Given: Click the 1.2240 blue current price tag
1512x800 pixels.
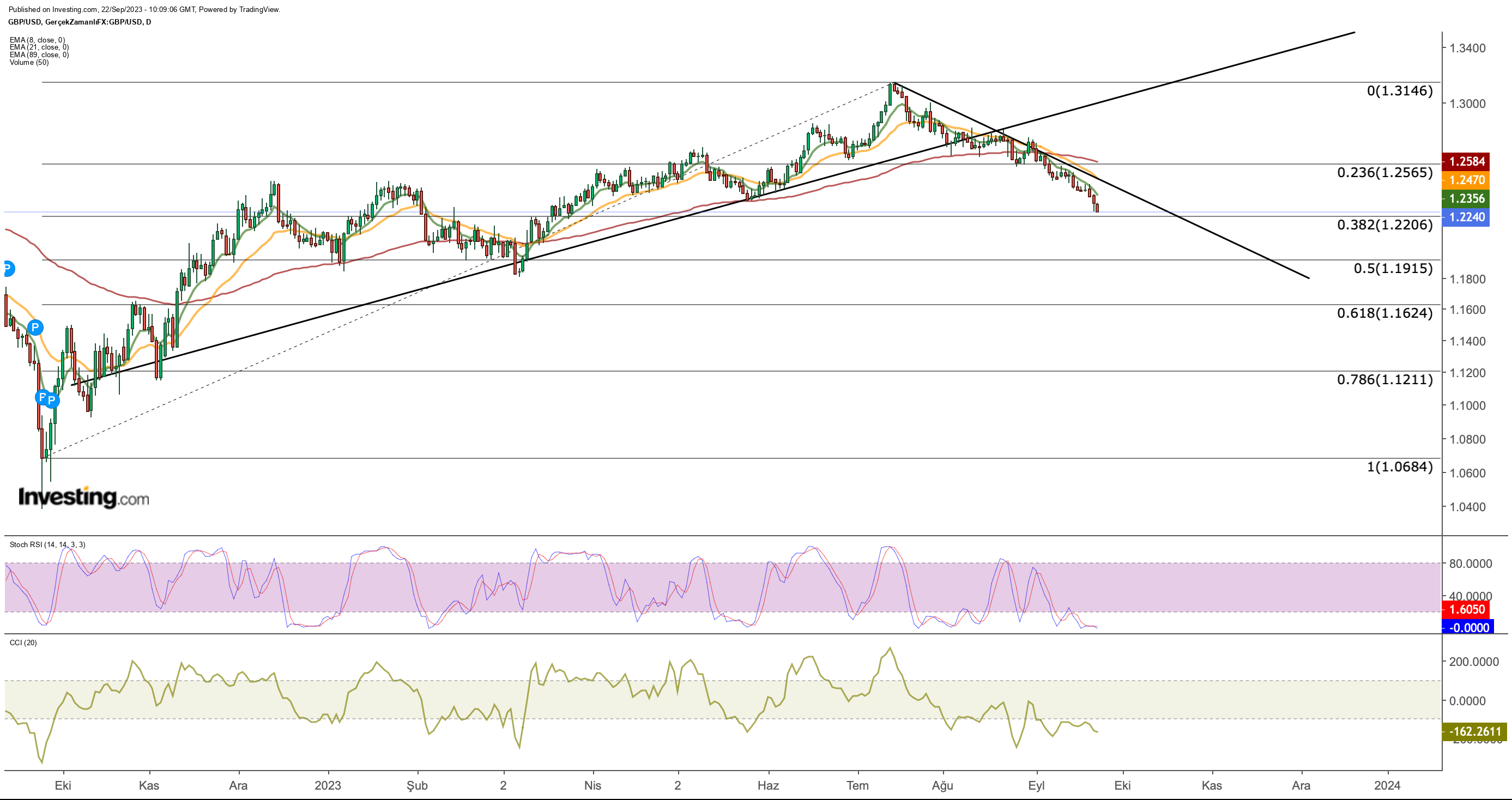Looking at the screenshot, I should pos(1466,217).
